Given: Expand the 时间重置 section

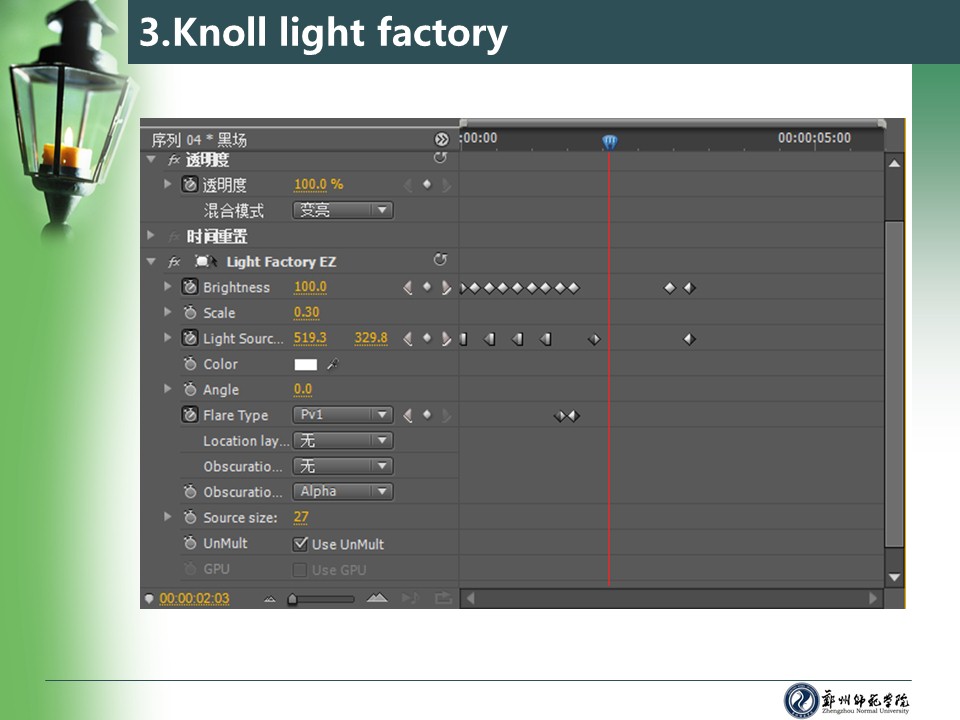Looking at the screenshot, I should click(x=151, y=235).
